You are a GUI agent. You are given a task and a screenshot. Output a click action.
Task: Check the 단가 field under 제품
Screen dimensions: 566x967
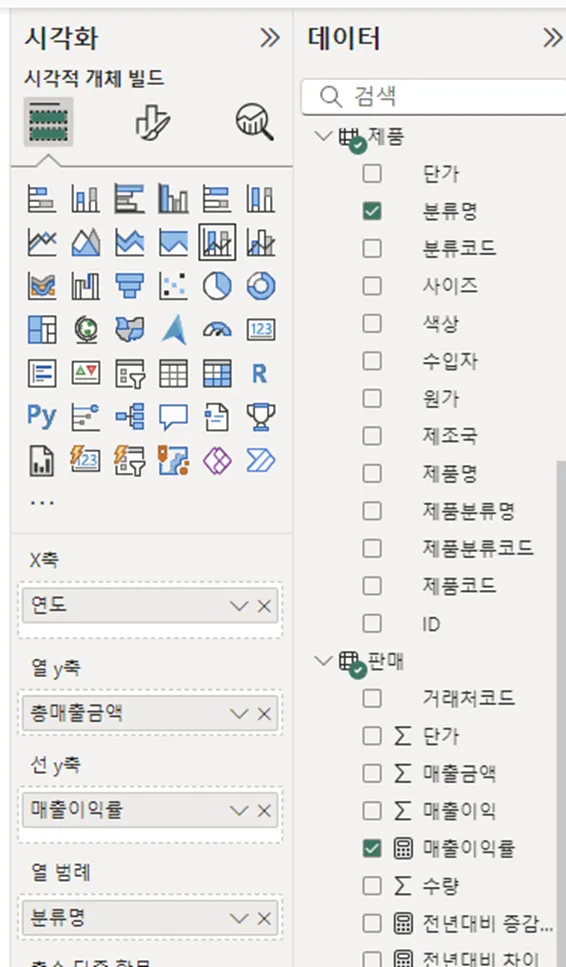point(372,173)
